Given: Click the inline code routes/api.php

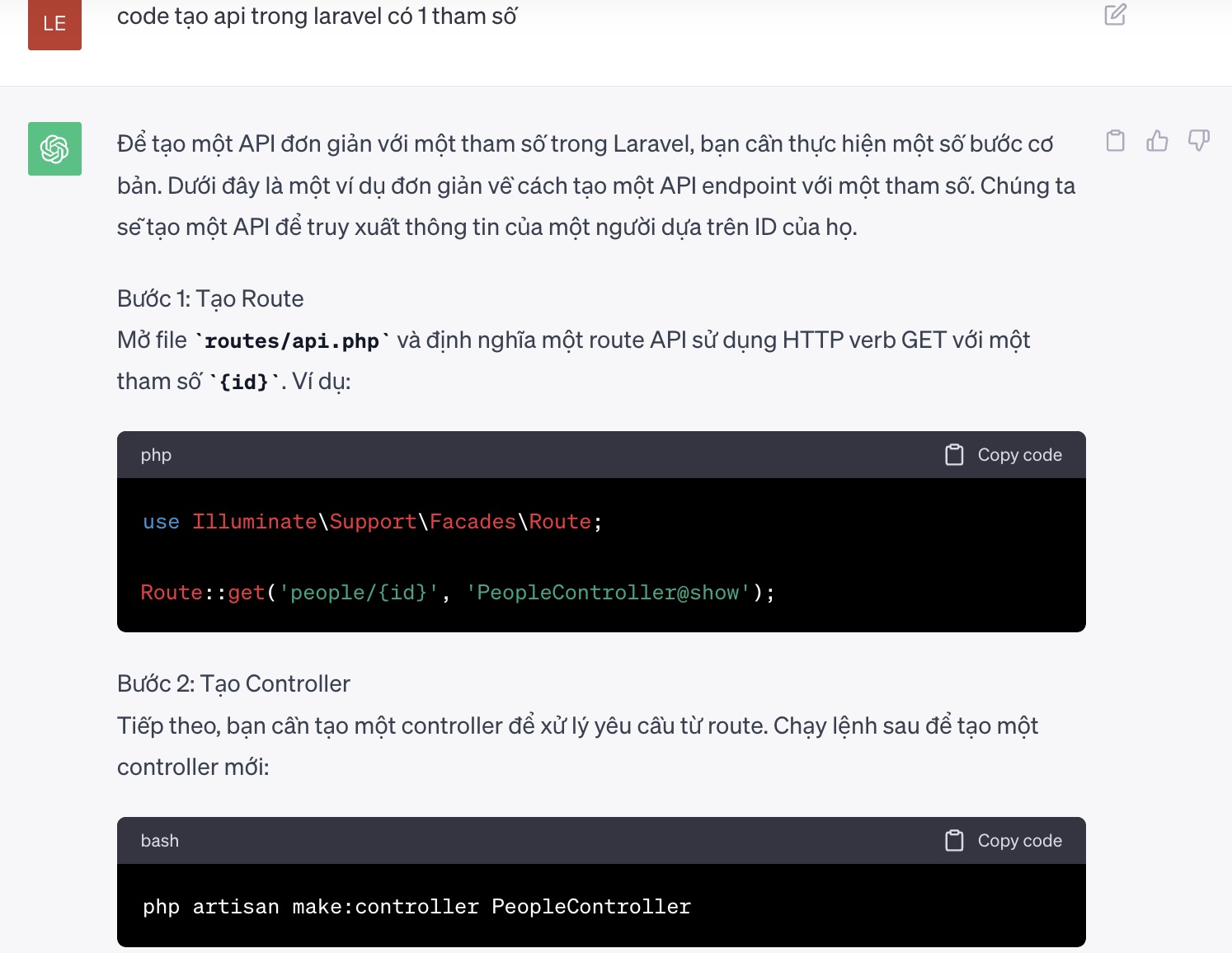Looking at the screenshot, I should [x=291, y=341].
